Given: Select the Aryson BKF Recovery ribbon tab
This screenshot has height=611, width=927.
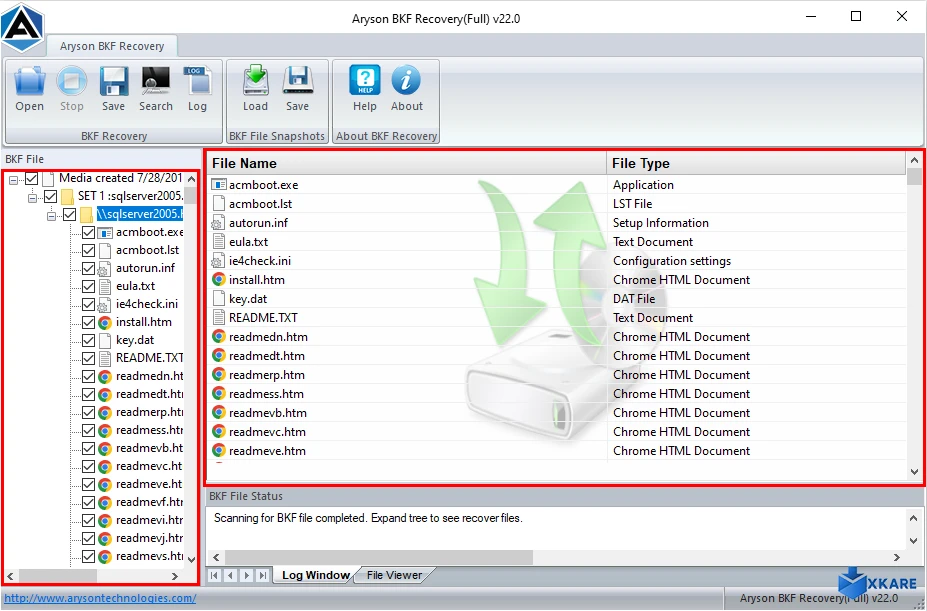Looking at the screenshot, I should coord(112,46).
